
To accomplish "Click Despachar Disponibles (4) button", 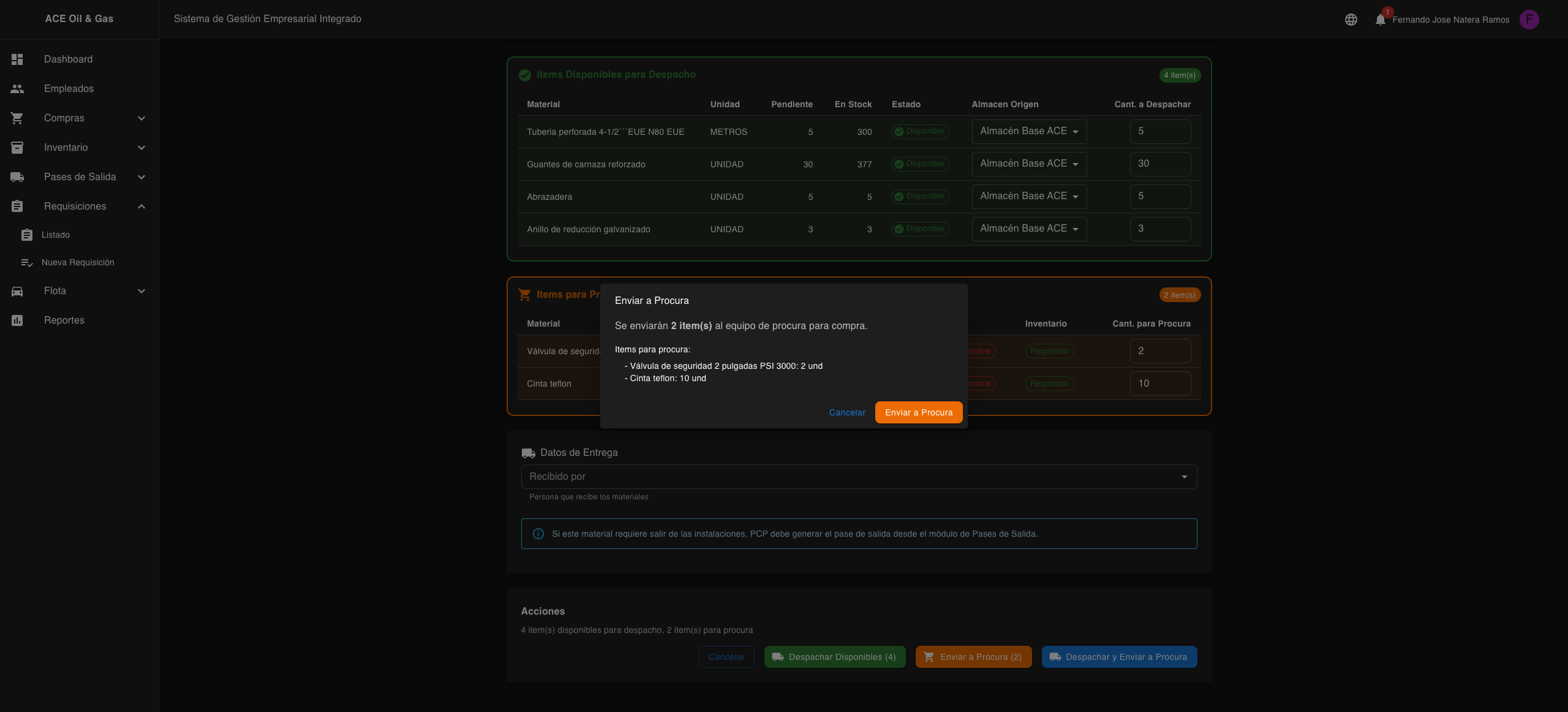I will (x=834, y=657).
